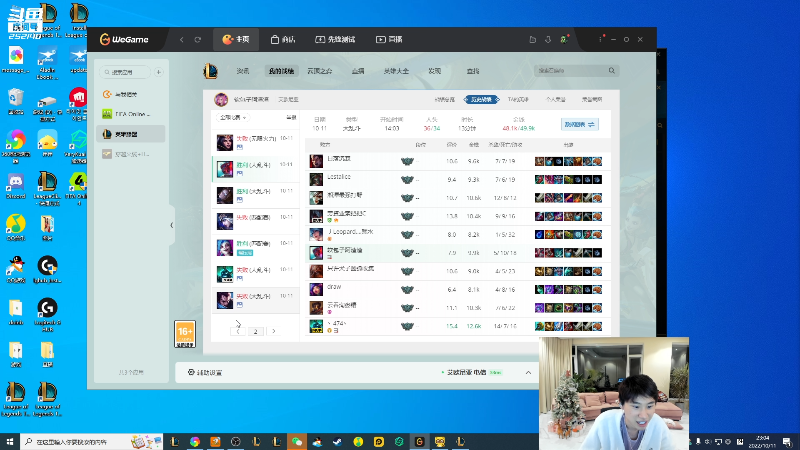Viewport: 800px width, 450px height.
Task: Click the 数据图表 toggle button
Action: pyautogui.click(x=580, y=124)
